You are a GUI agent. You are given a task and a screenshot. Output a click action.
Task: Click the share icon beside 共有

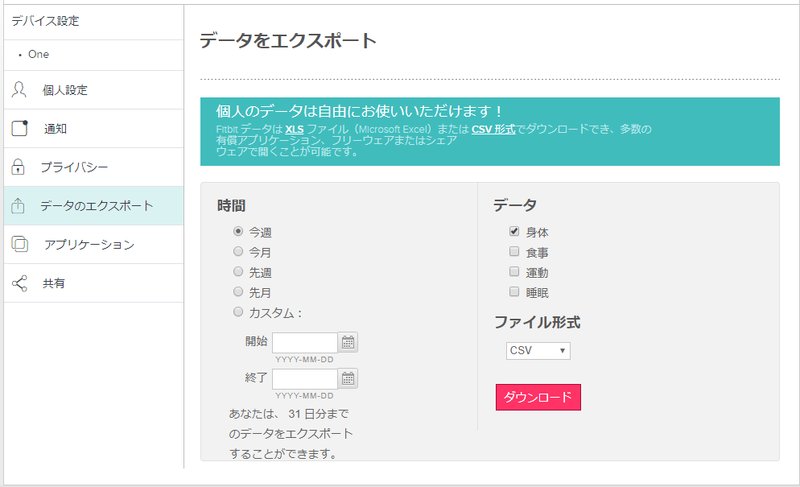pos(19,283)
